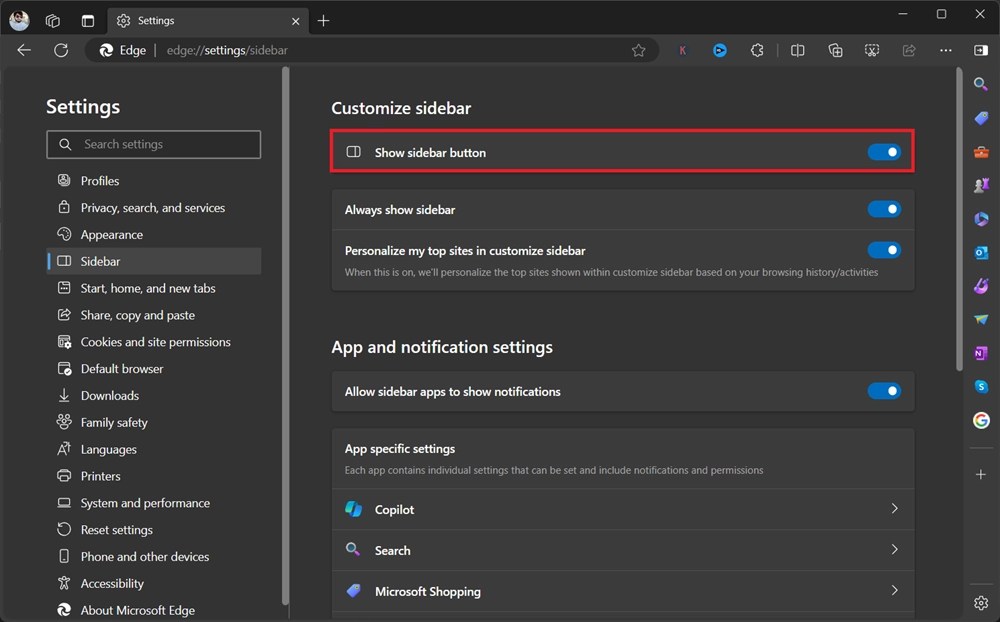Screen dimensions: 1000x622
Task: Expand Microsoft Shopping settings
Action: pyautogui.click(x=895, y=591)
